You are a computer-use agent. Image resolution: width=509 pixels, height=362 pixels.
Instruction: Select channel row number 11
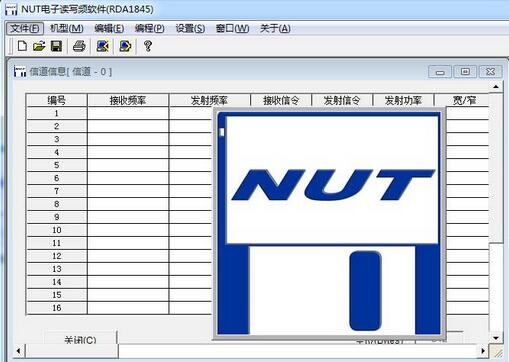pos(56,243)
